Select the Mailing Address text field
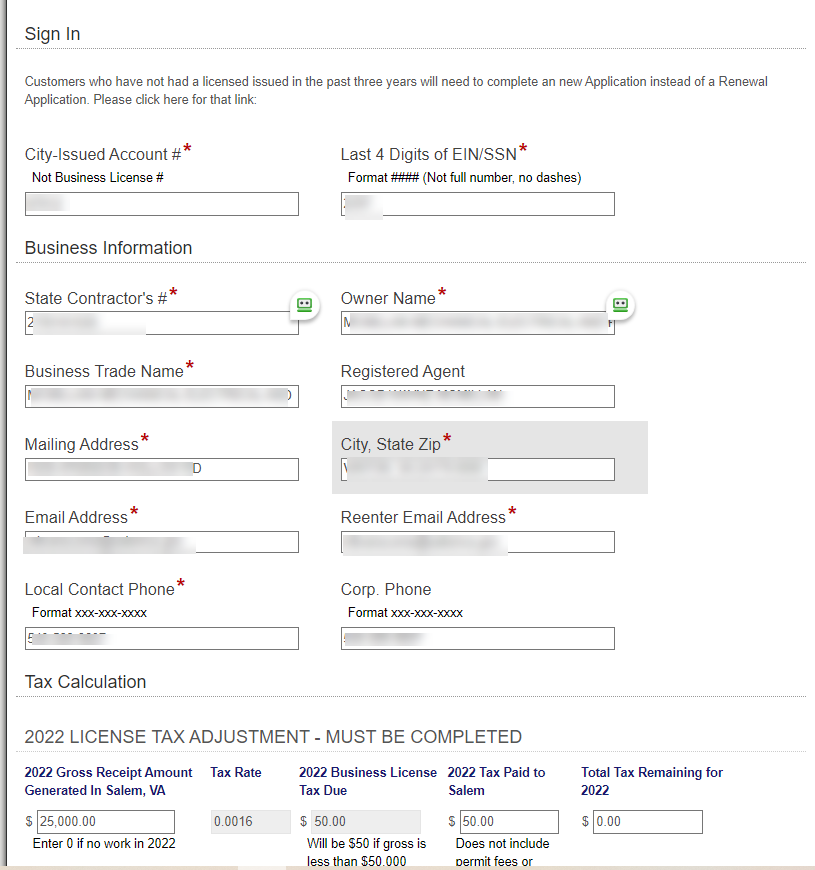This screenshot has width=815, height=870. pos(161,469)
